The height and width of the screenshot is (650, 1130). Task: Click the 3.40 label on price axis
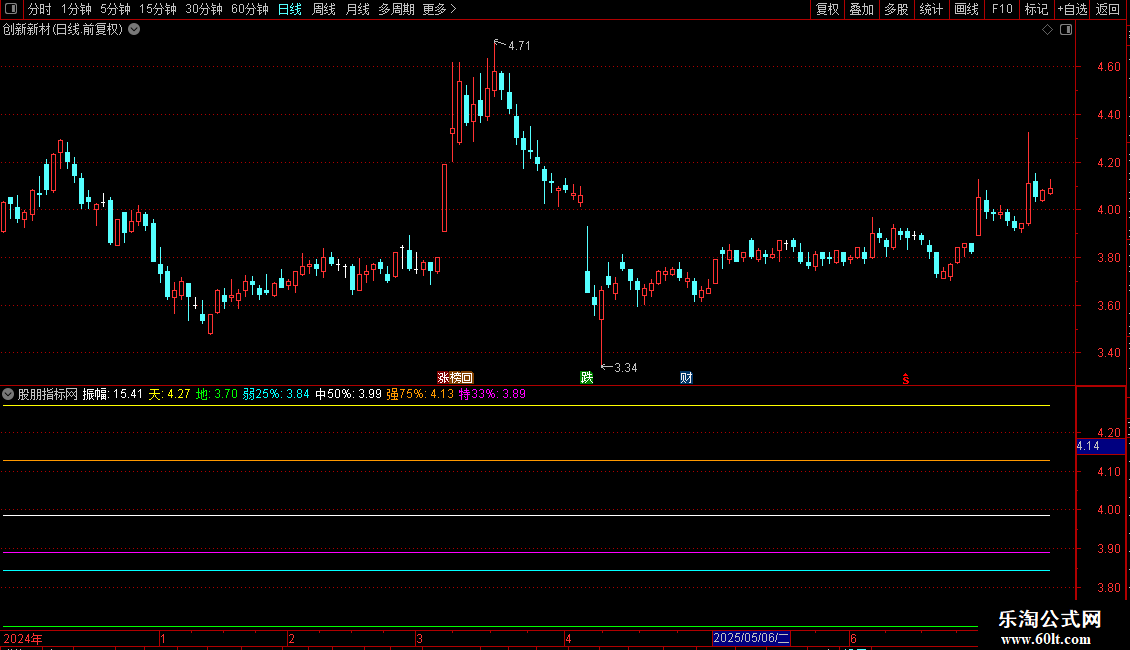tap(1108, 353)
